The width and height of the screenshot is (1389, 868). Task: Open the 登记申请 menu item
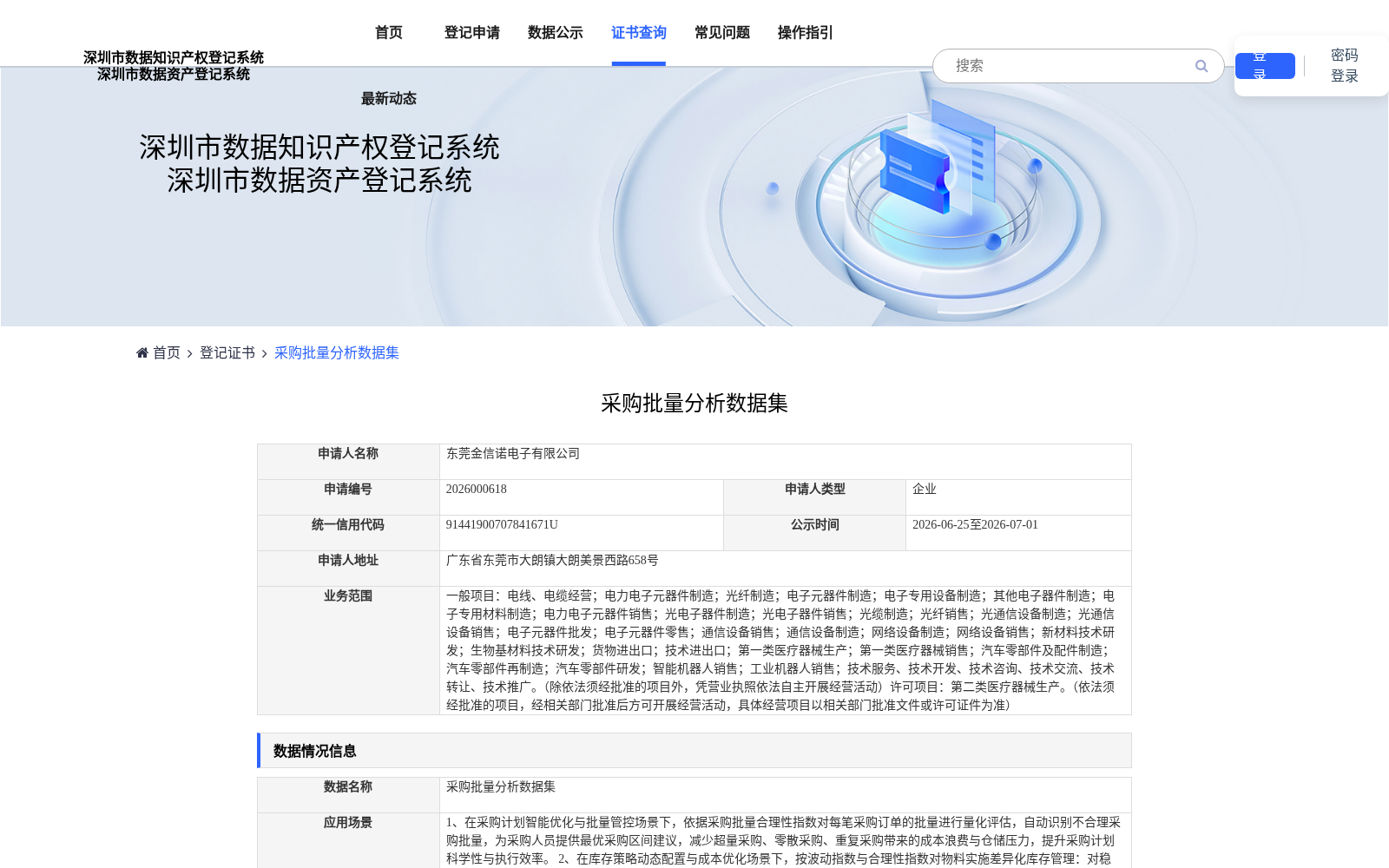(472, 32)
